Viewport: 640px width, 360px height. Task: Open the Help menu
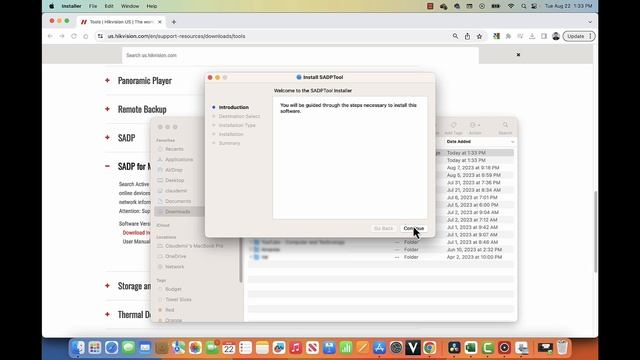(x=152, y=6)
